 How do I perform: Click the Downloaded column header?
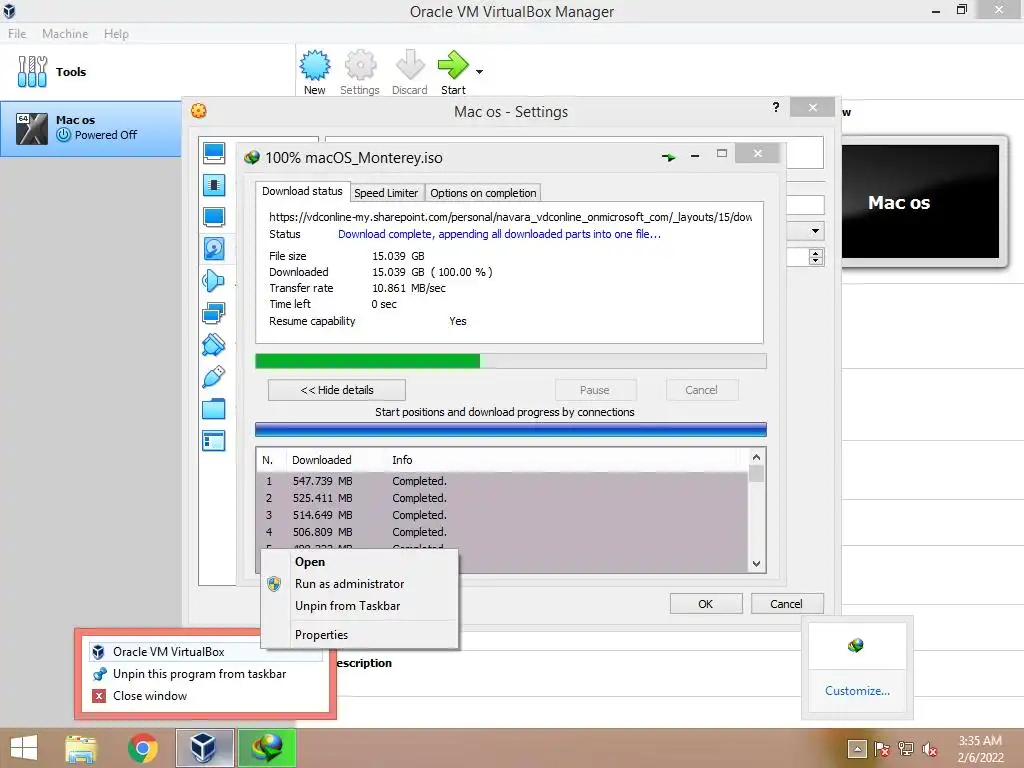pos(322,460)
